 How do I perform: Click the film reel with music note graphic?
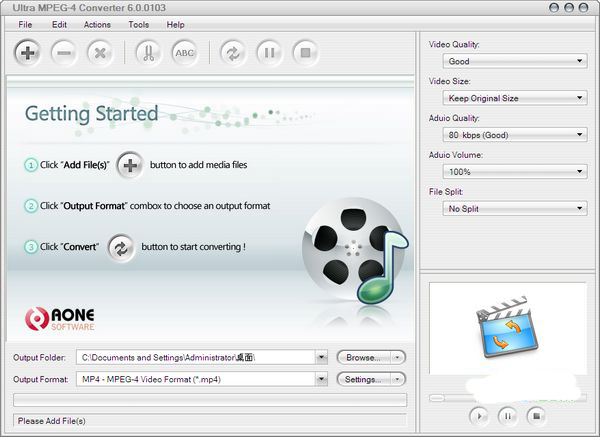click(355, 251)
